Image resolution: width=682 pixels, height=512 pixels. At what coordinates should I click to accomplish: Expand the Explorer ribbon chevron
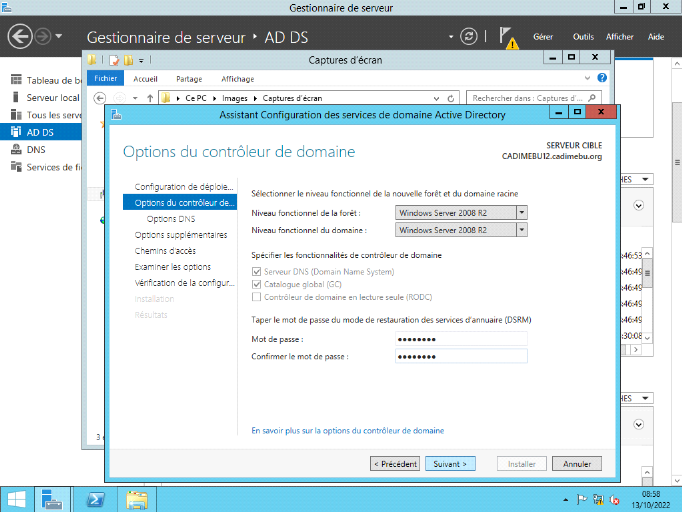[x=588, y=78]
